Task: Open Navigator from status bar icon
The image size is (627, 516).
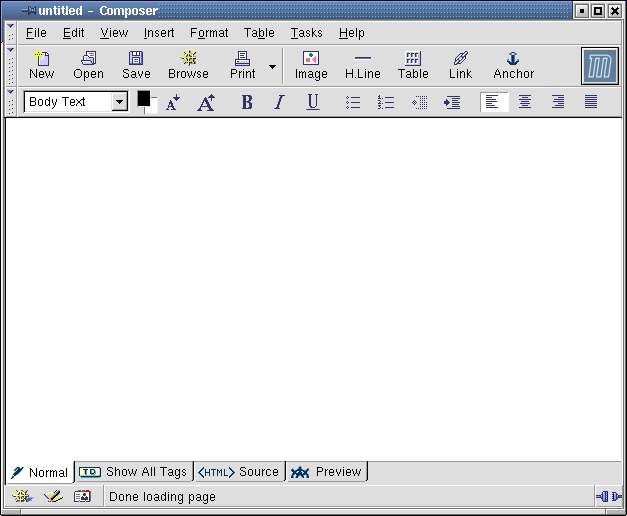Action: pyautogui.click(x=22, y=496)
